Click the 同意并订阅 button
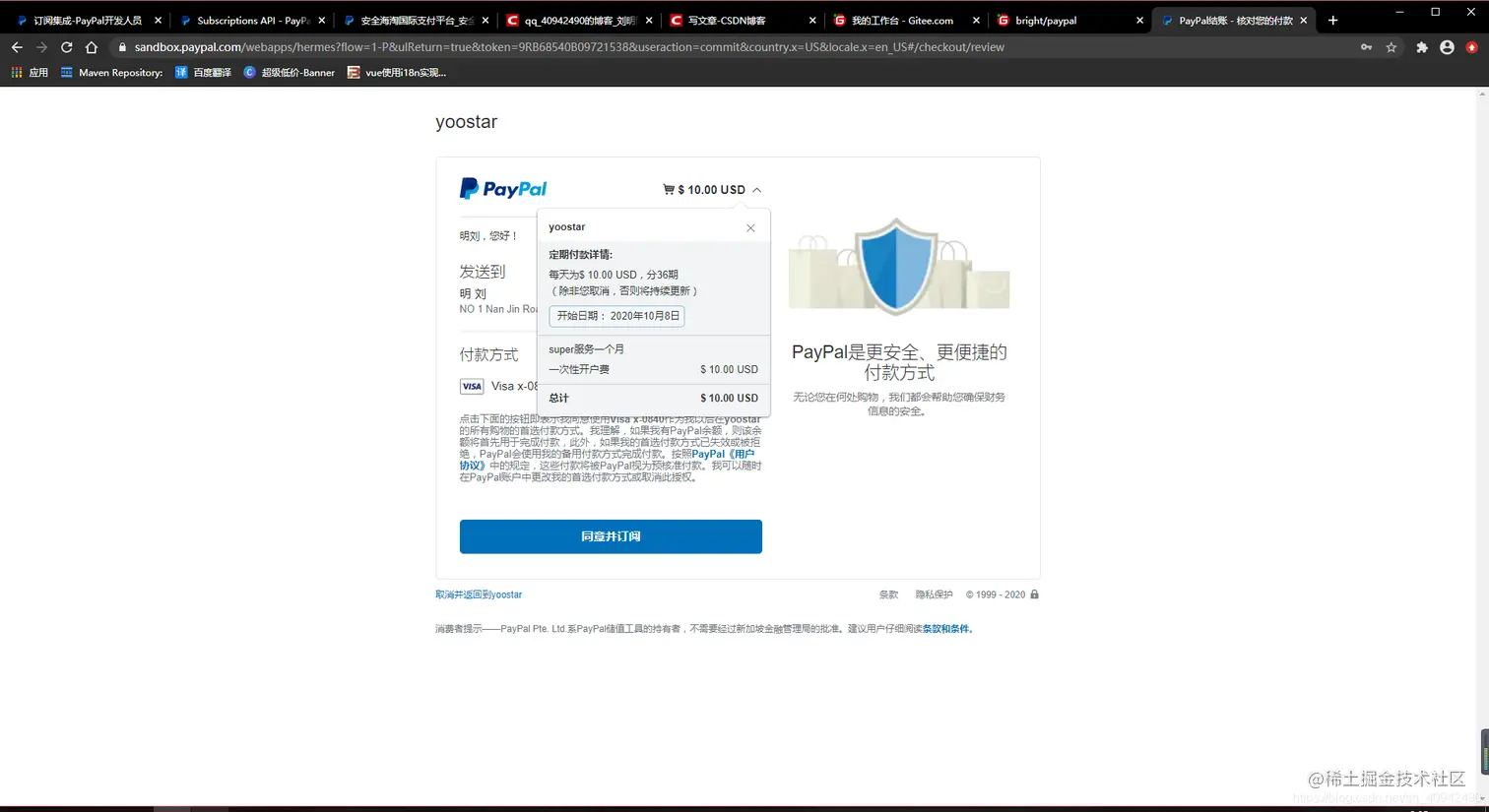The height and width of the screenshot is (812, 1489). (611, 536)
